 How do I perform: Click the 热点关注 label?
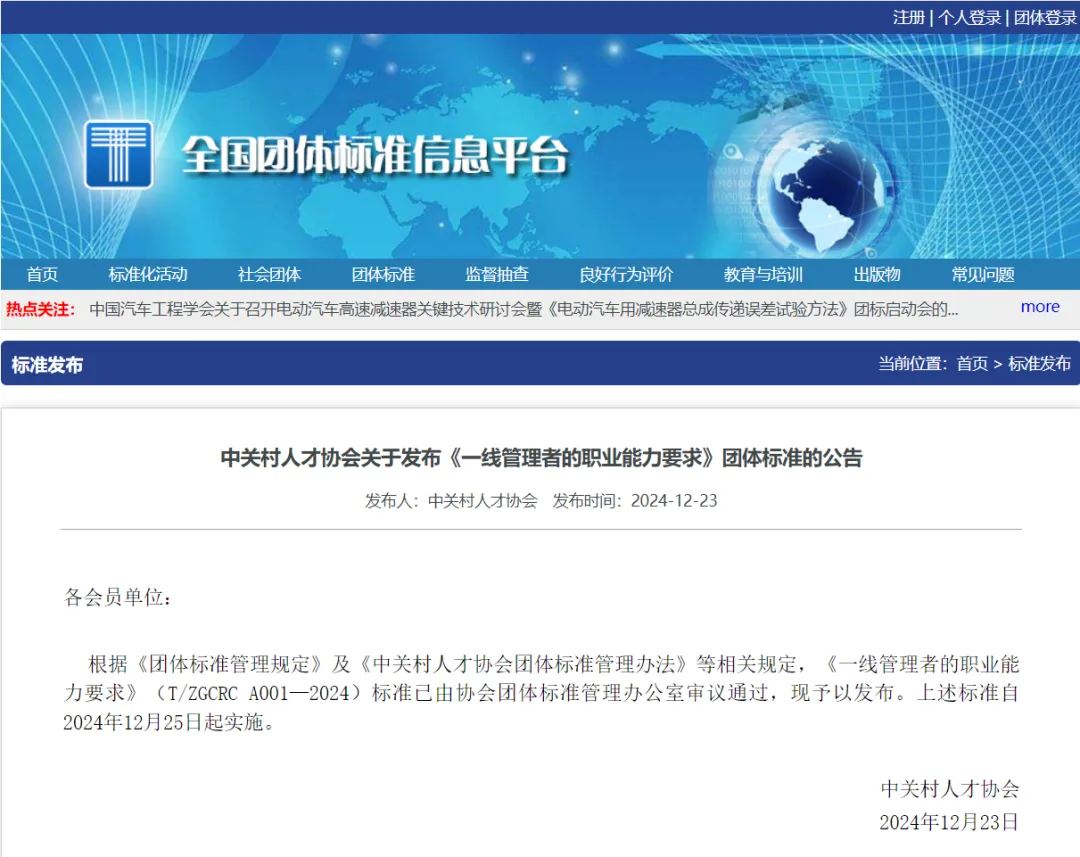pyautogui.click(x=40, y=309)
